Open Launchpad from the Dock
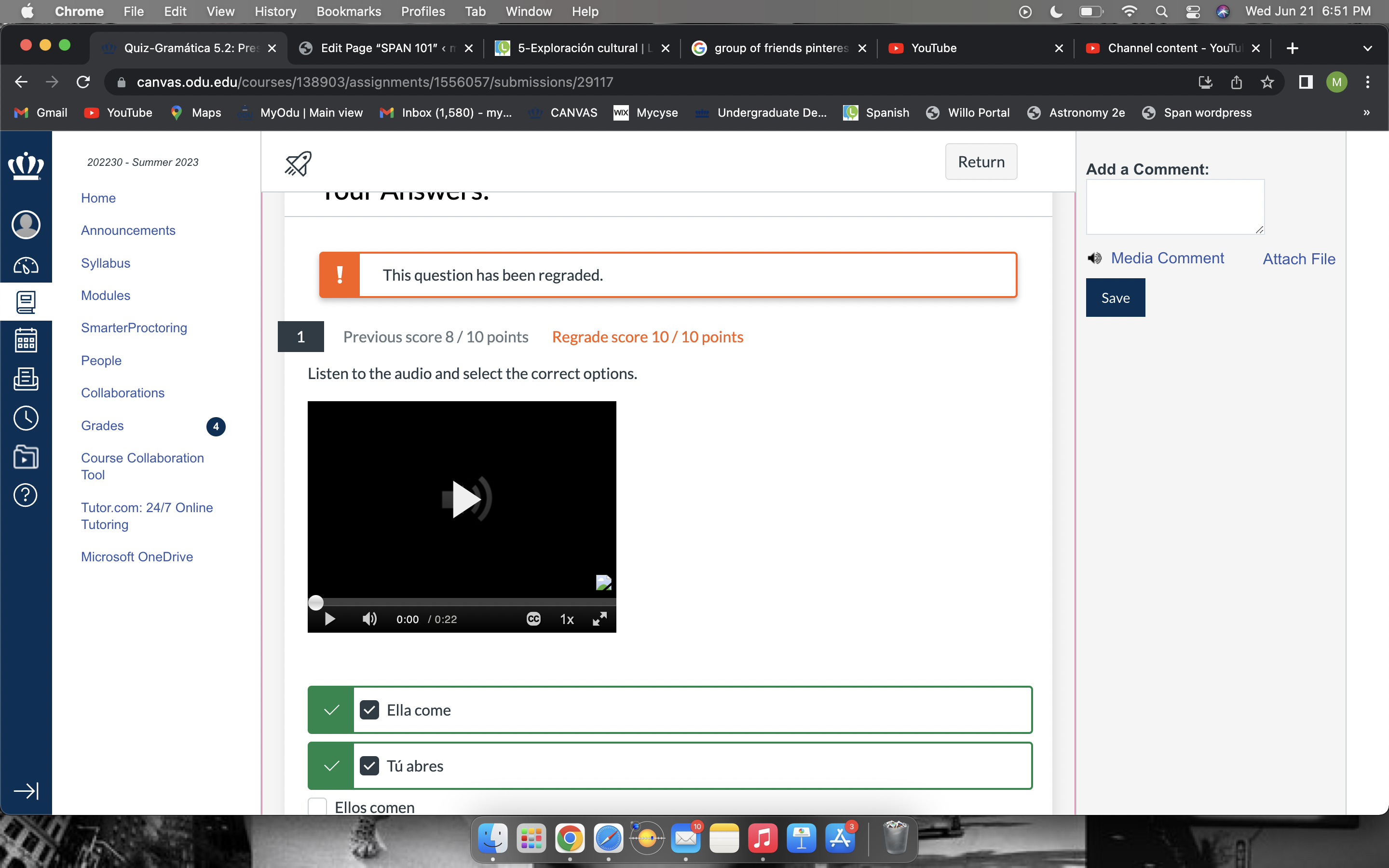 pos(531,839)
